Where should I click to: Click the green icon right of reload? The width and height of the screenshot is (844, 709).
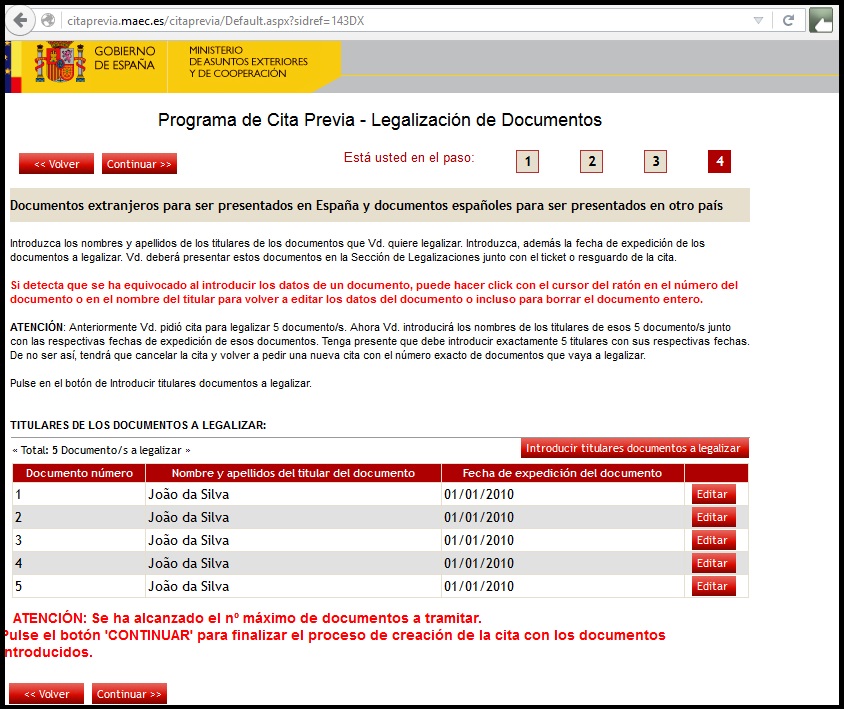pos(821,20)
